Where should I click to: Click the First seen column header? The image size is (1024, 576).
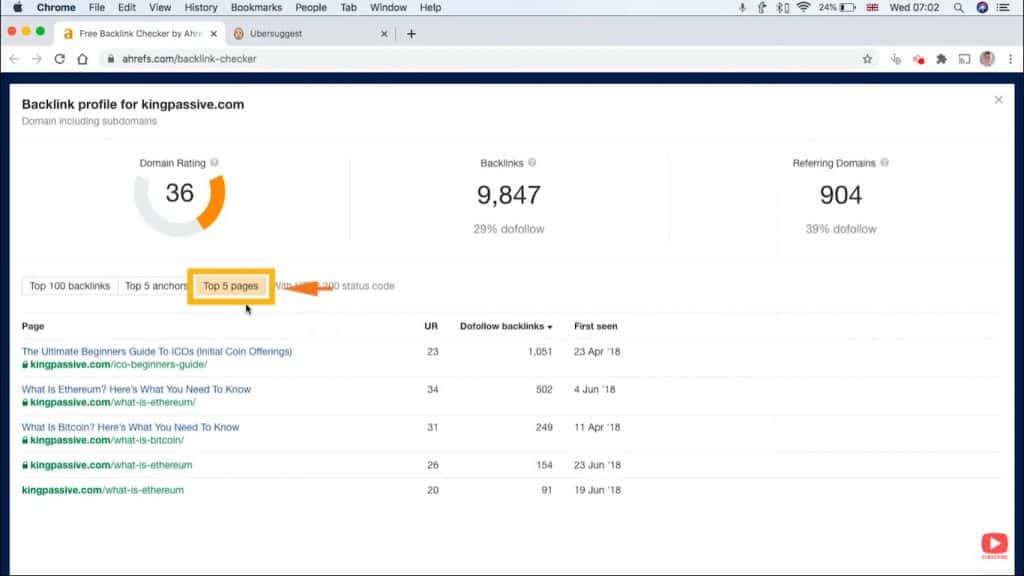[x=596, y=326]
